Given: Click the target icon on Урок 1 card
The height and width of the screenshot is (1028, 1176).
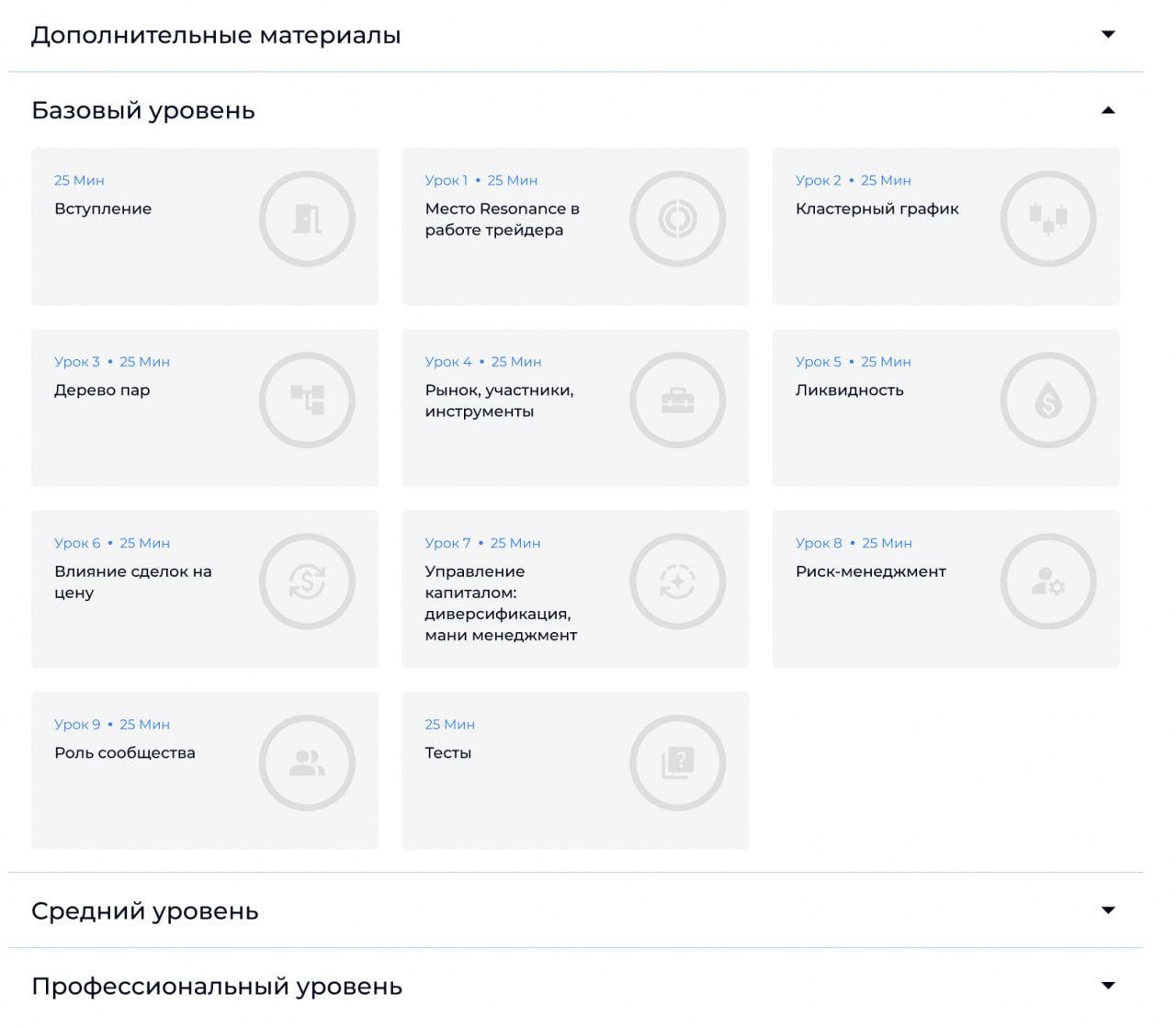Looking at the screenshot, I should [x=678, y=220].
